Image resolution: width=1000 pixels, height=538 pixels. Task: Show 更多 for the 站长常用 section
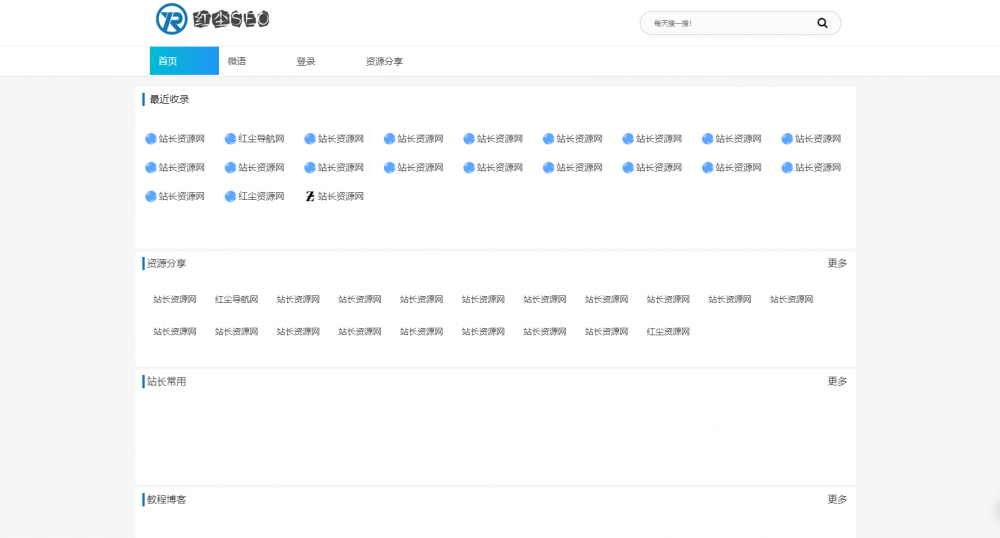coord(837,382)
